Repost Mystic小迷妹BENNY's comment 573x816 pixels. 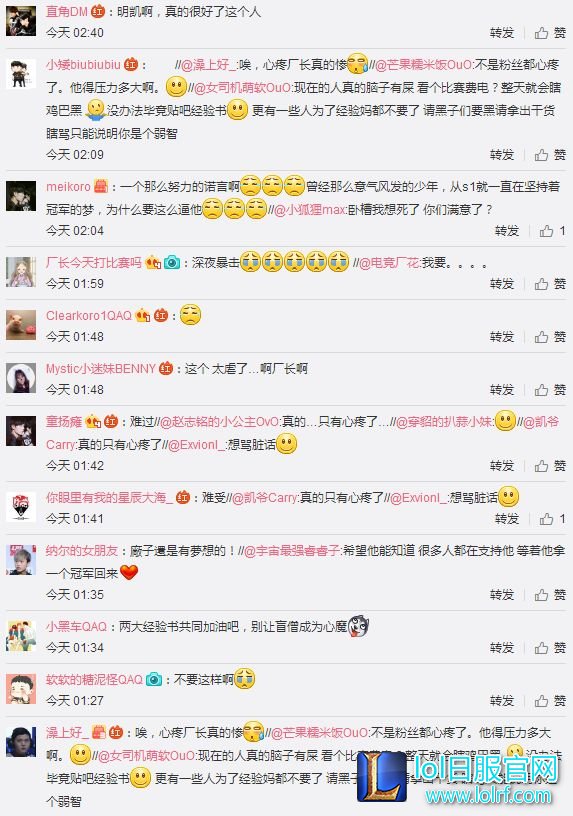point(502,389)
